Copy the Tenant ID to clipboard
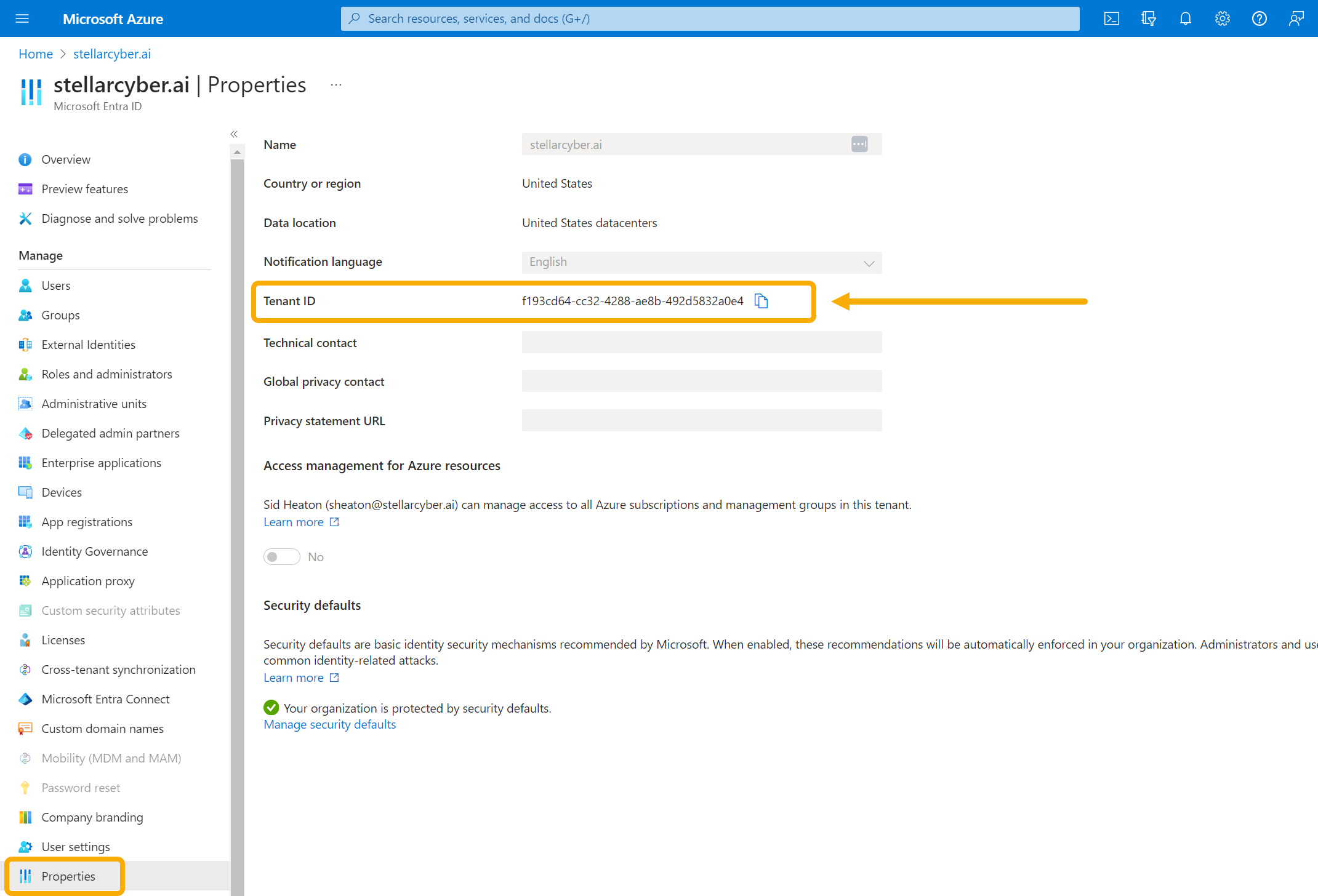Image resolution: width=1318 pixels, height=896 pixels. [761, 301]
